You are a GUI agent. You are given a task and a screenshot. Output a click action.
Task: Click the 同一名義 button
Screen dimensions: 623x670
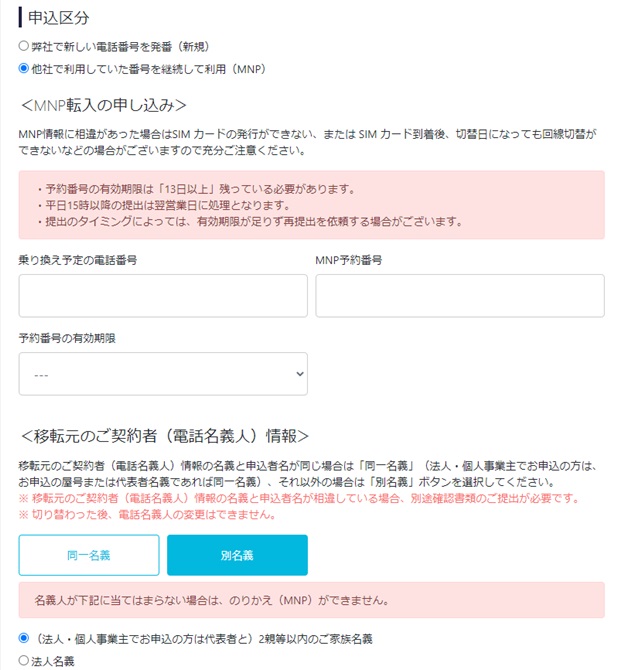tap(89, 555)
